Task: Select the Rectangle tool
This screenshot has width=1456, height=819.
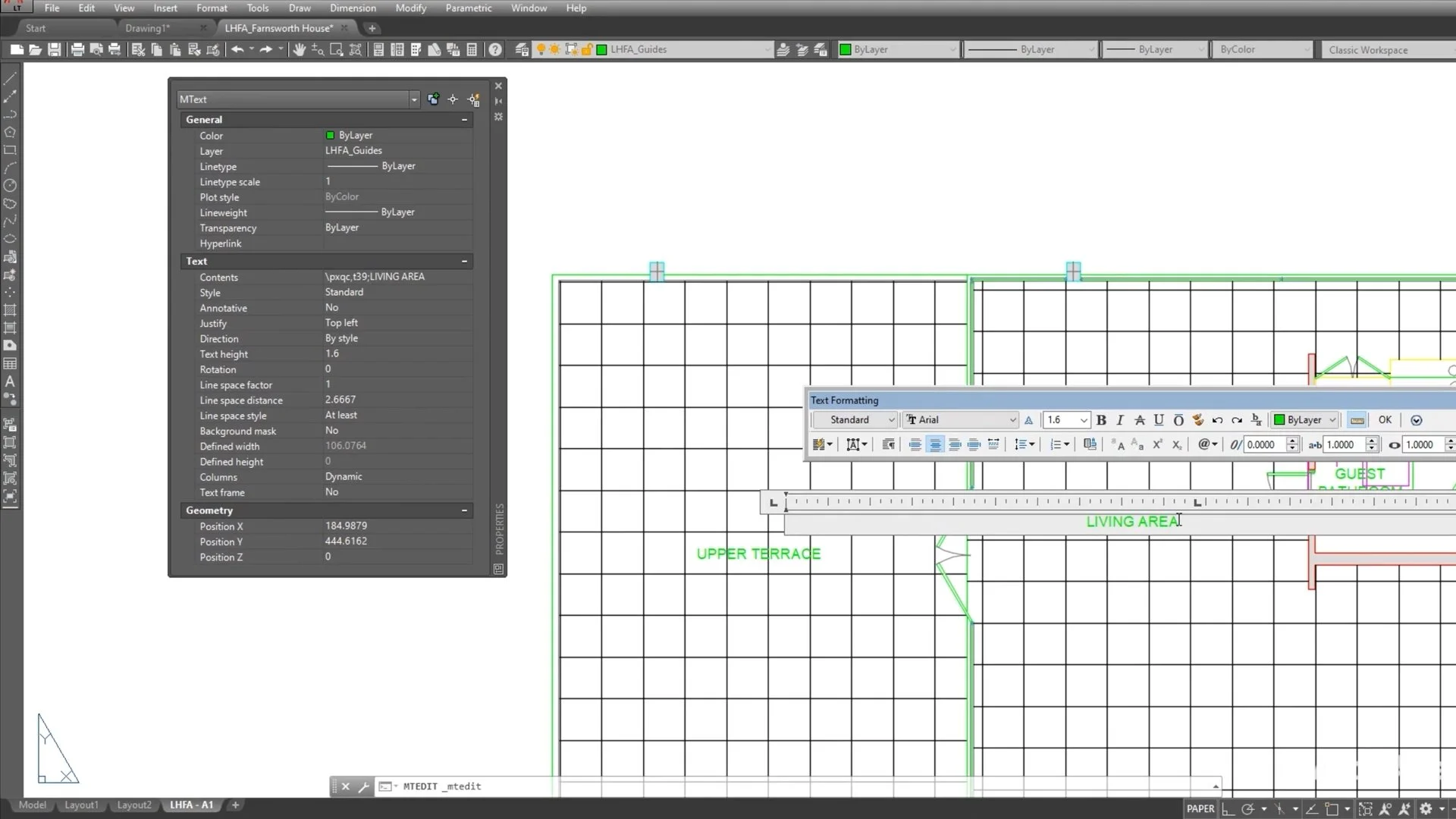Action: (x=11, y=150)
